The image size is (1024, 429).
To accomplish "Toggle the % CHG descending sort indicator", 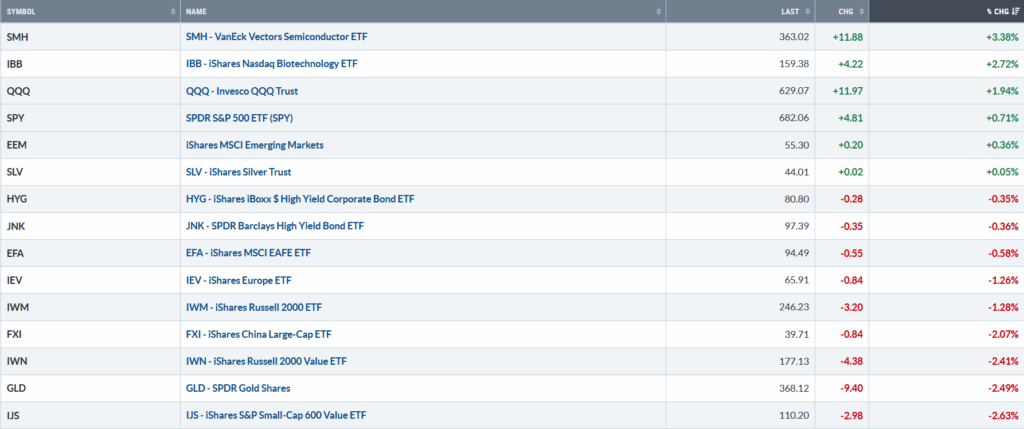I will [x=1015, y=11].
